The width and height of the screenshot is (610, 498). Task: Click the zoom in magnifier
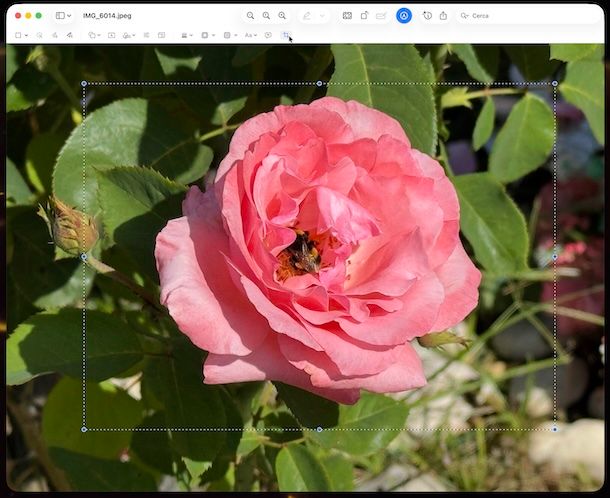282,16
